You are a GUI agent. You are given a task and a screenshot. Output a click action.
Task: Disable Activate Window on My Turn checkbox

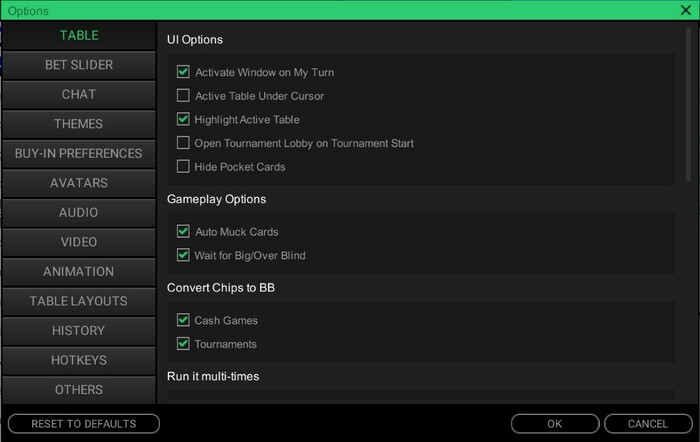click(x=183, y=72)
